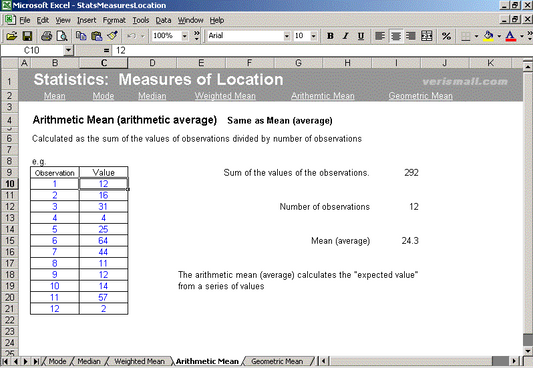Viewport: 533px width, 368px height.
Task: Open the Data menu
Action: click(x=163, y=20)
